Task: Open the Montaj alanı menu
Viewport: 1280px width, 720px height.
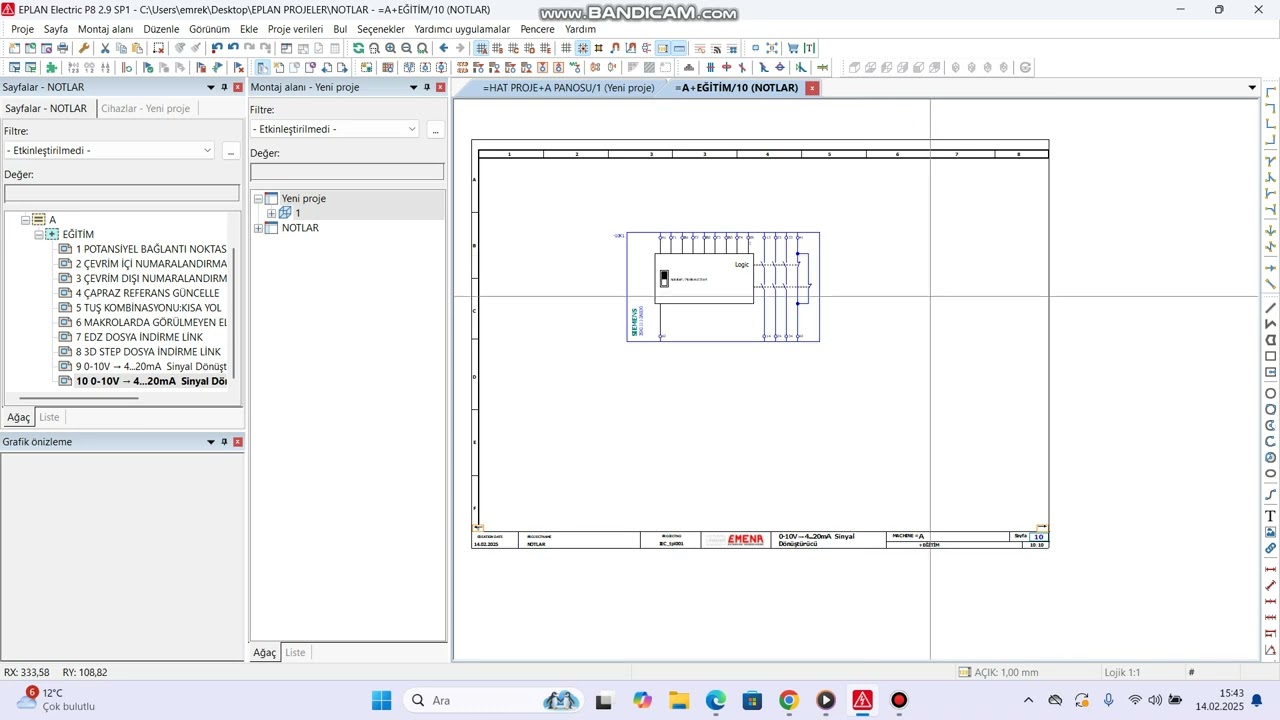Action: click(x=106, y=29)
